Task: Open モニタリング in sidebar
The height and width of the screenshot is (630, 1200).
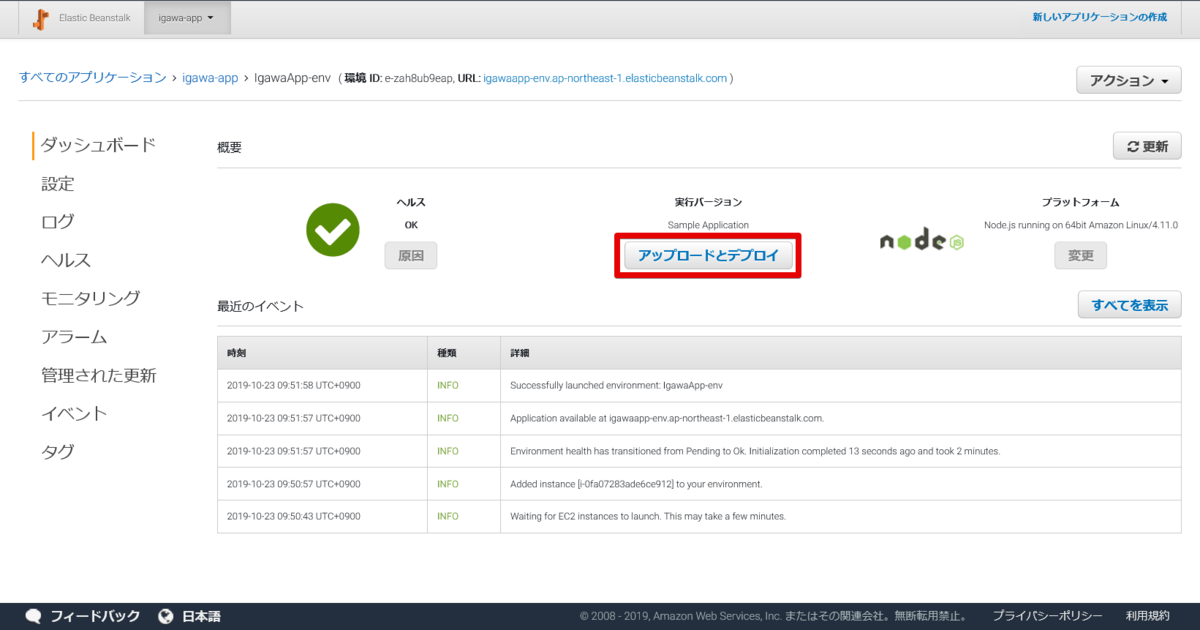Action: pos(90,298)
